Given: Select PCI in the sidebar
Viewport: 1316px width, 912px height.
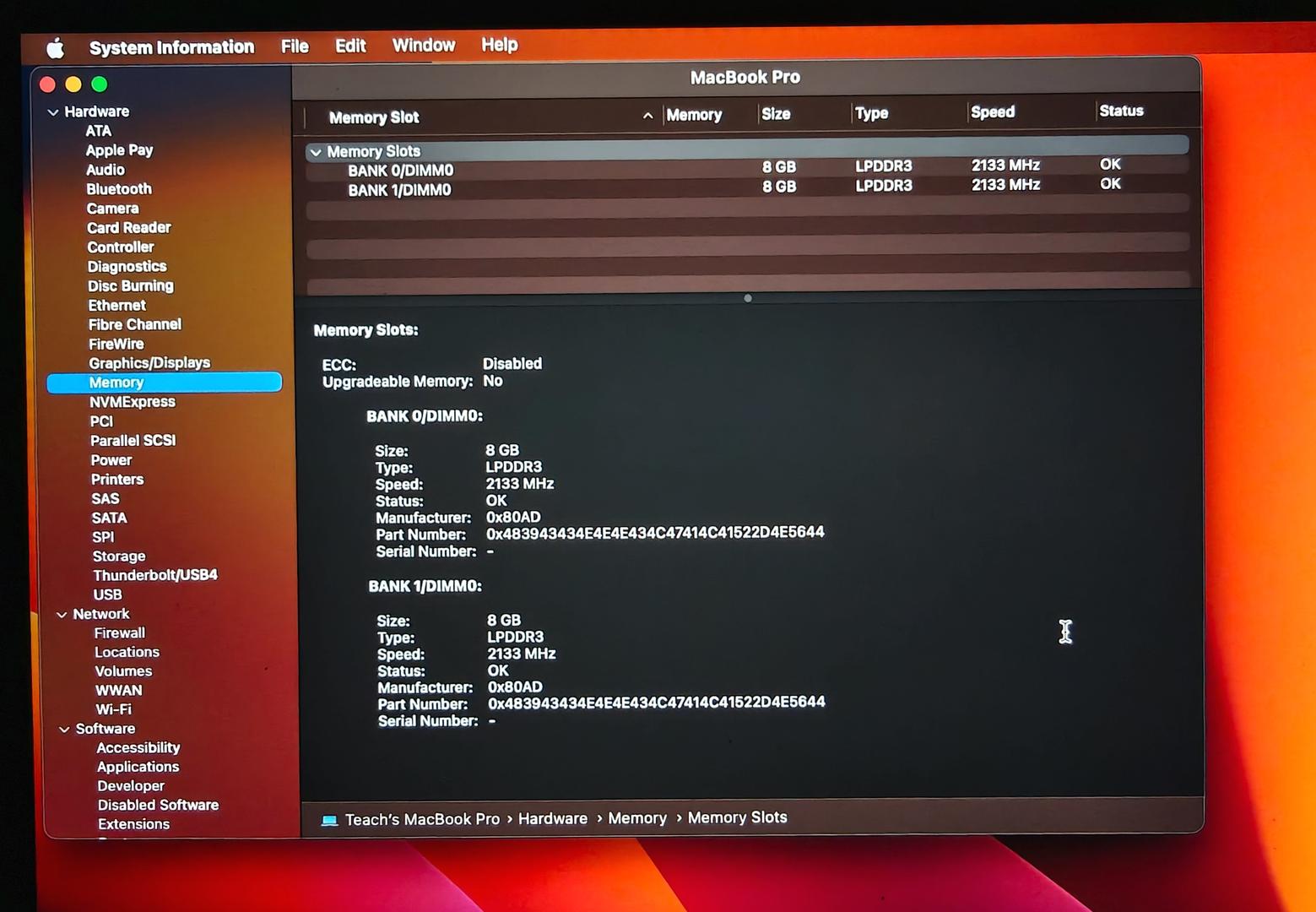Looking at the screenshot, I should coord(101,421).
